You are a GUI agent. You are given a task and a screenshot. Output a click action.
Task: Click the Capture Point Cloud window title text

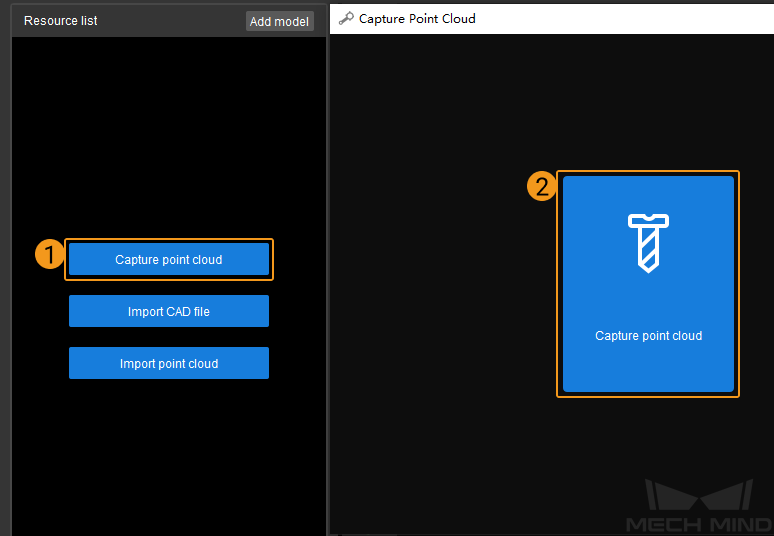(417, 18)
